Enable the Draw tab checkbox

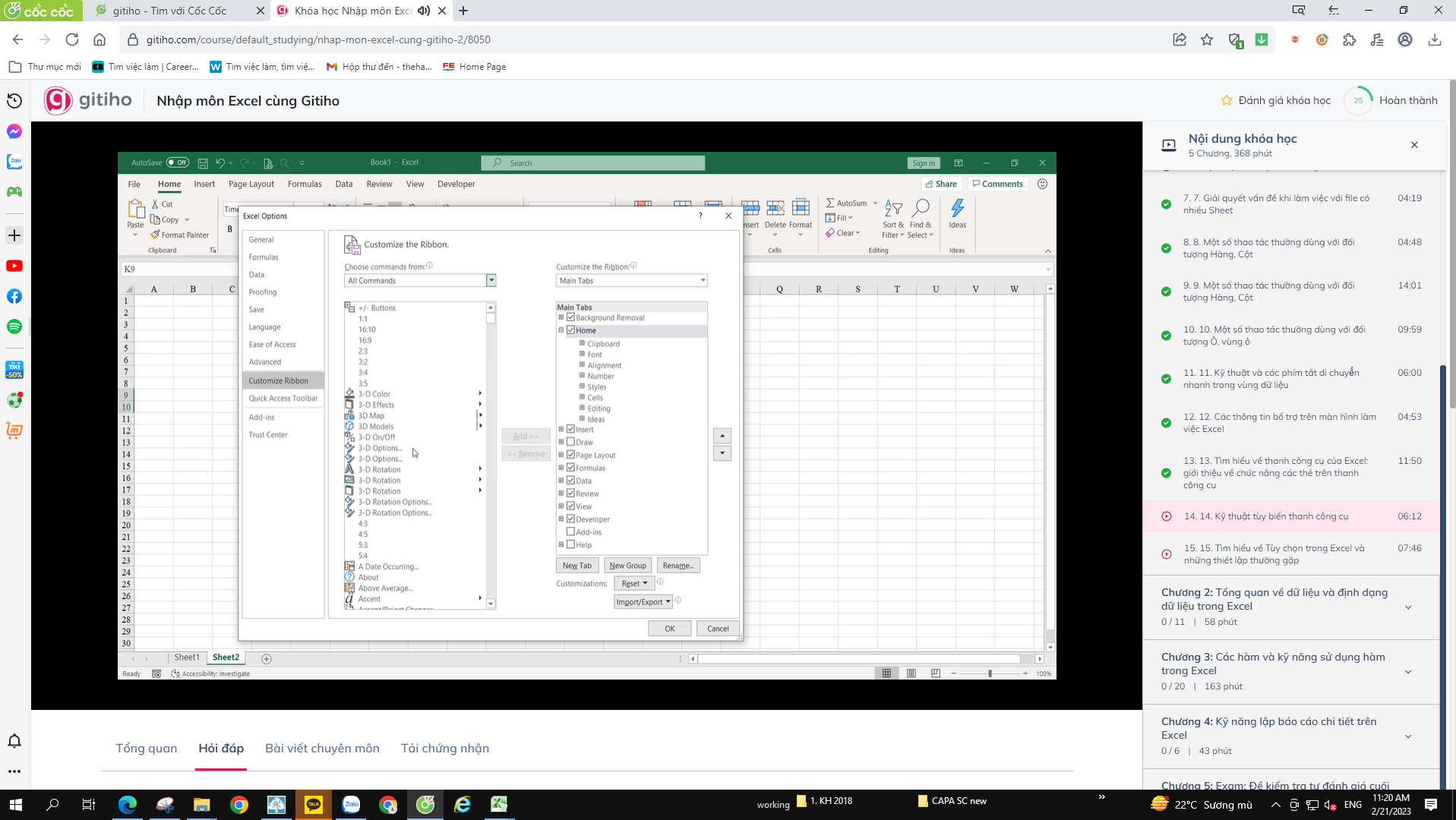click(570, 442)
